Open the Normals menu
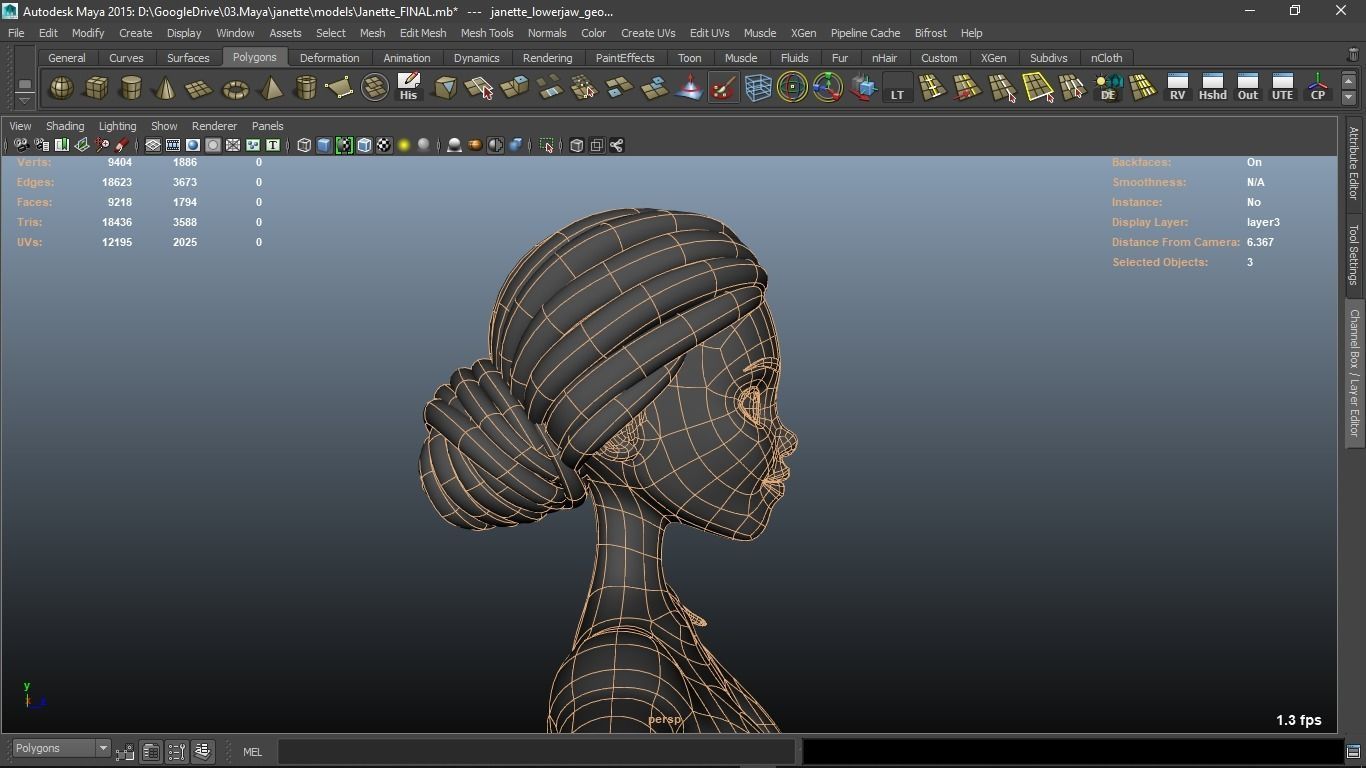This screenshot has width=1366, height=768. click(x=547, y=33)
